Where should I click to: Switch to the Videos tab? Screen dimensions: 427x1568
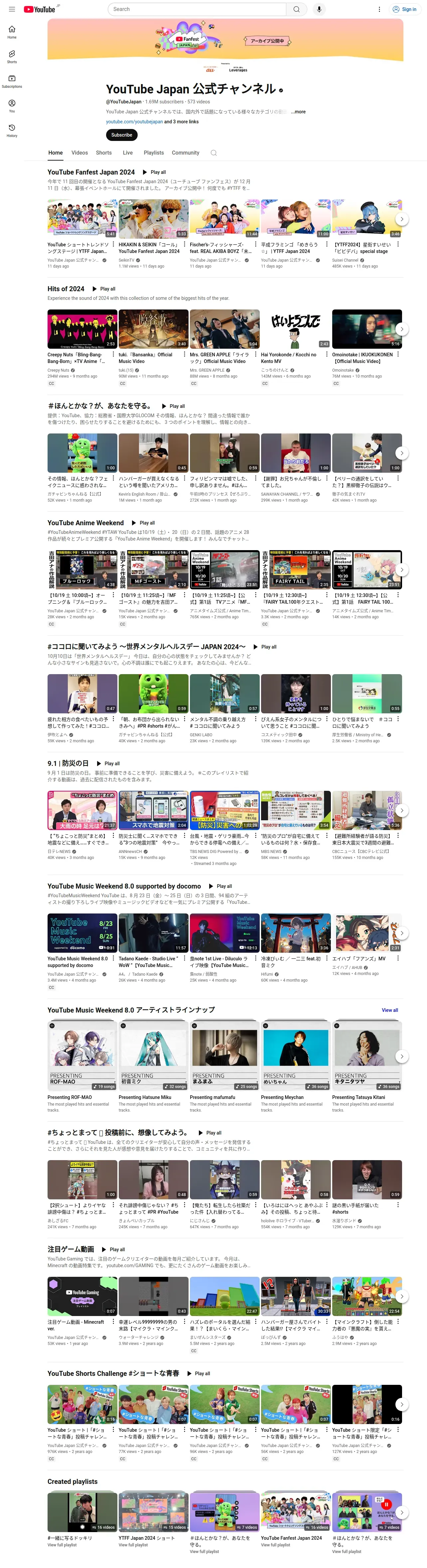pyautogui.click(x=80, y=153)
